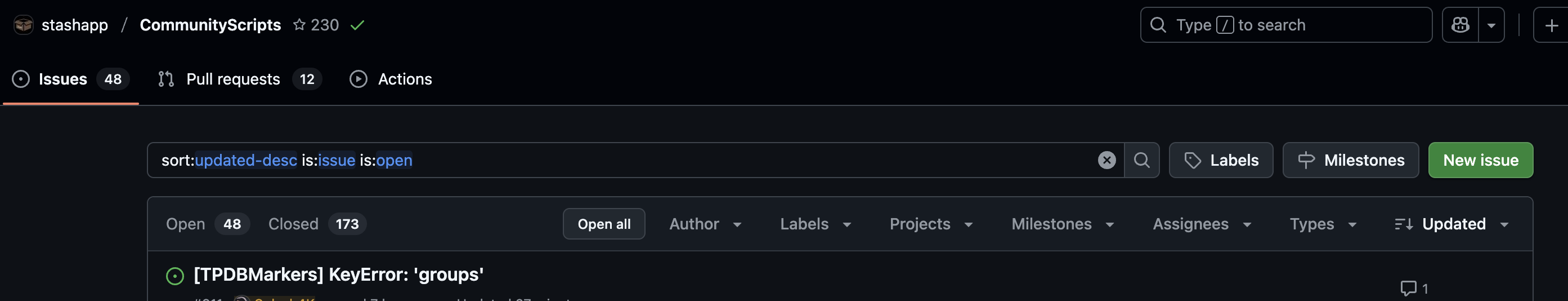Expand the Assignees filter dropdown
The height and width of the screenshot is (301, 1568).
[1202, 224]
